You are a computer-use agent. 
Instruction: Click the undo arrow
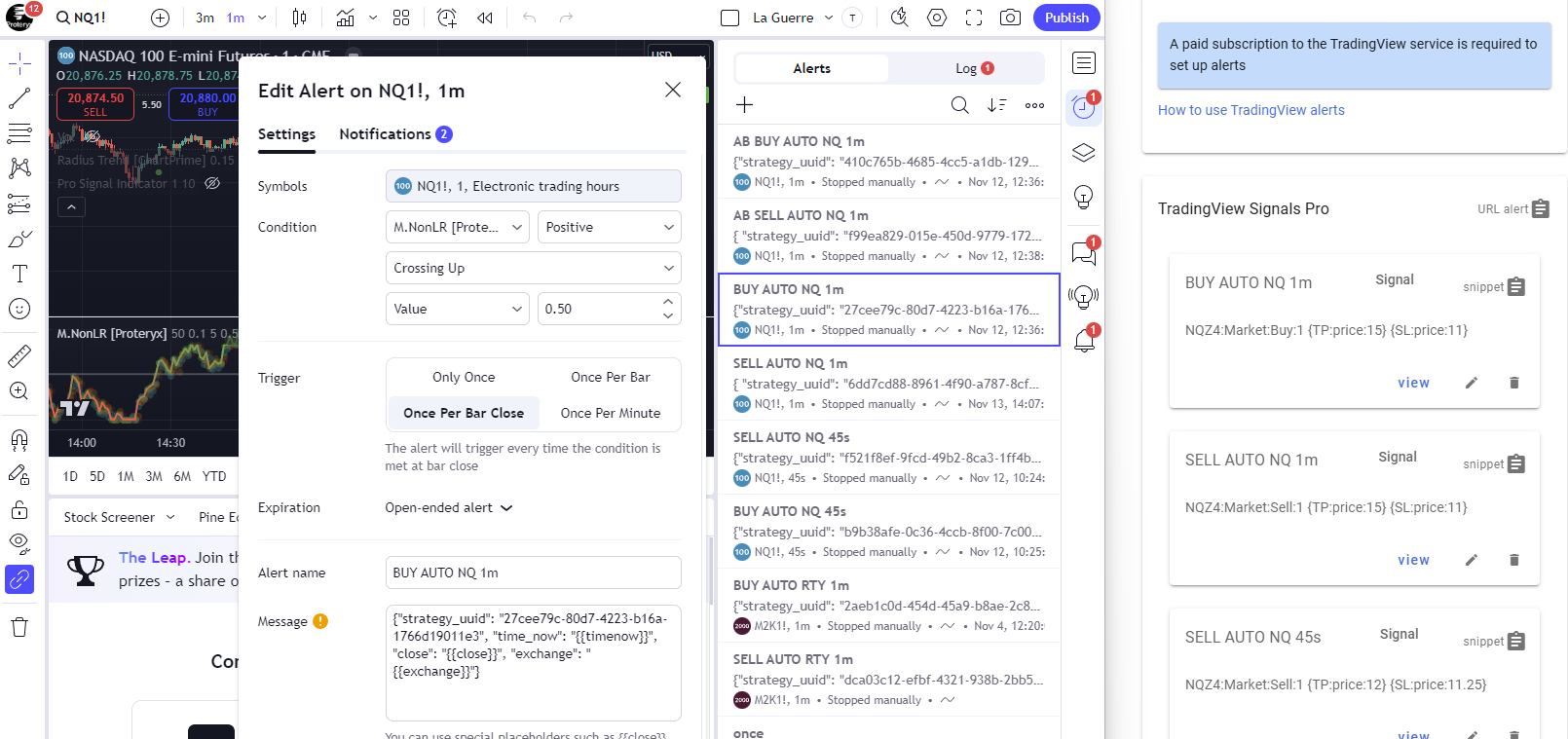(529, 18)
